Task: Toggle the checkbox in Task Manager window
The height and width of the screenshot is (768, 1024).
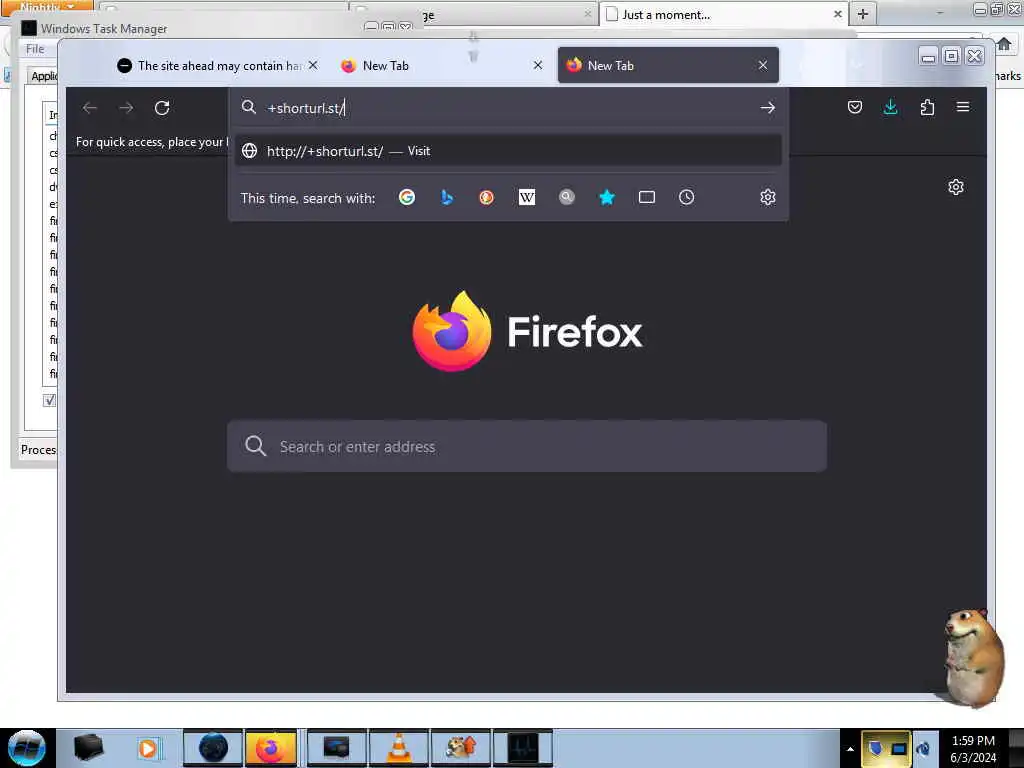Action: 50,400
